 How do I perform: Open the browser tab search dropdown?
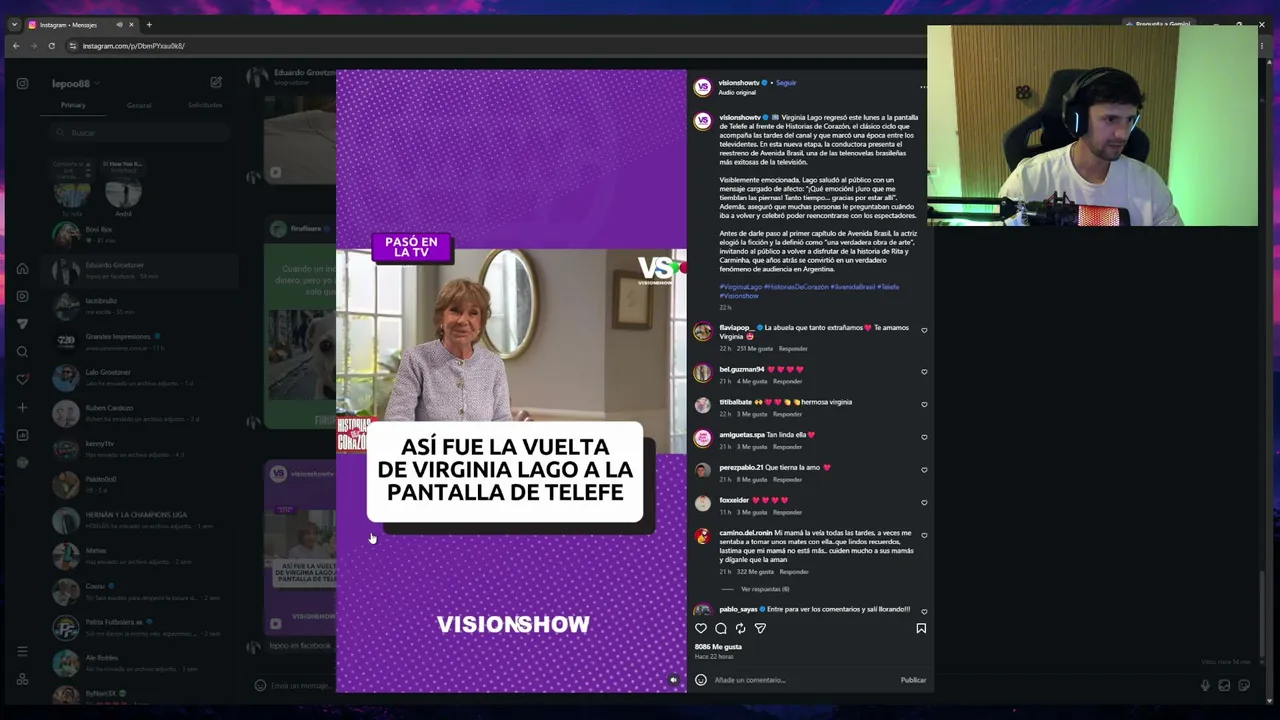[14, 25]
